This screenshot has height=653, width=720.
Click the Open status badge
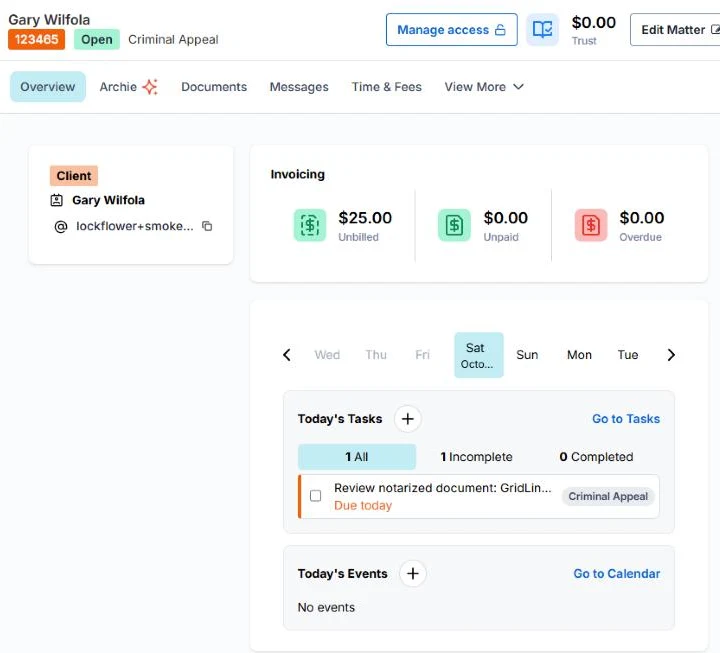[x=97, y=39]
